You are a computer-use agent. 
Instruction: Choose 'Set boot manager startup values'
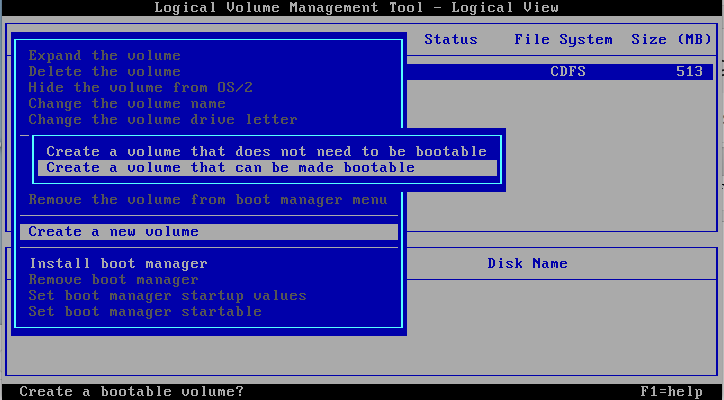[167, 296]
